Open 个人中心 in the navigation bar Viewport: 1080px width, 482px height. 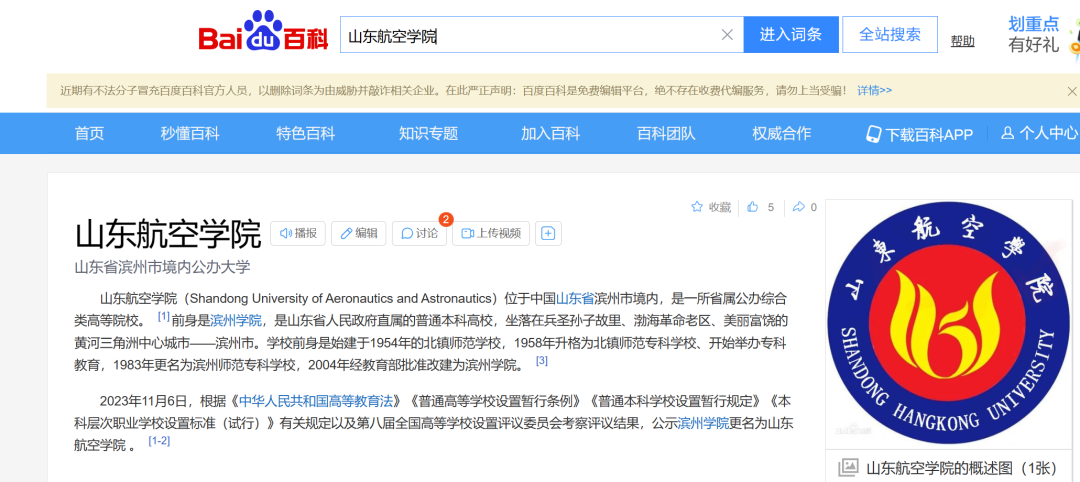[x=1040, y=134]
